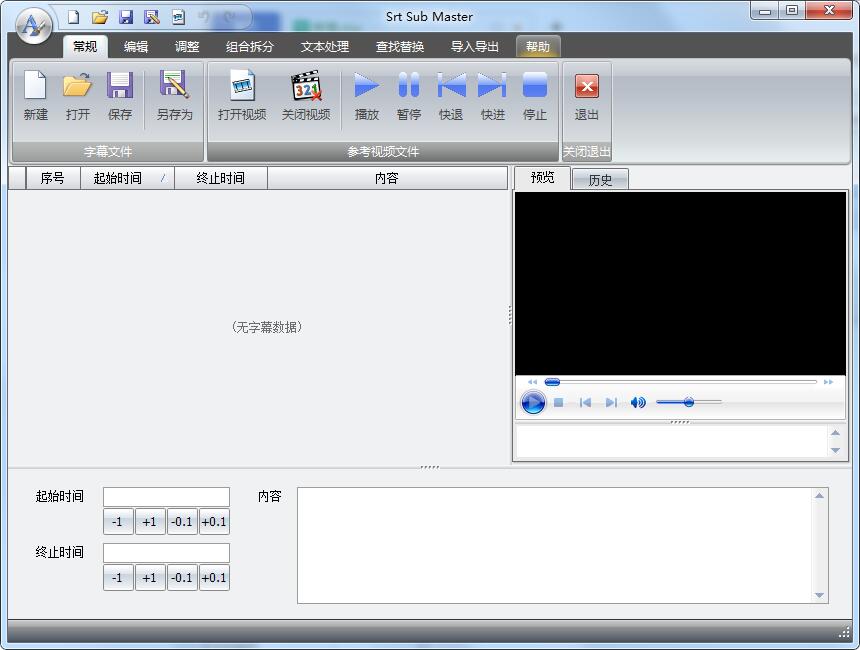This screenshot has width=860, height=650.
Task: Stop video with the 停止 ribbon icon
Action: click(535, 87)
